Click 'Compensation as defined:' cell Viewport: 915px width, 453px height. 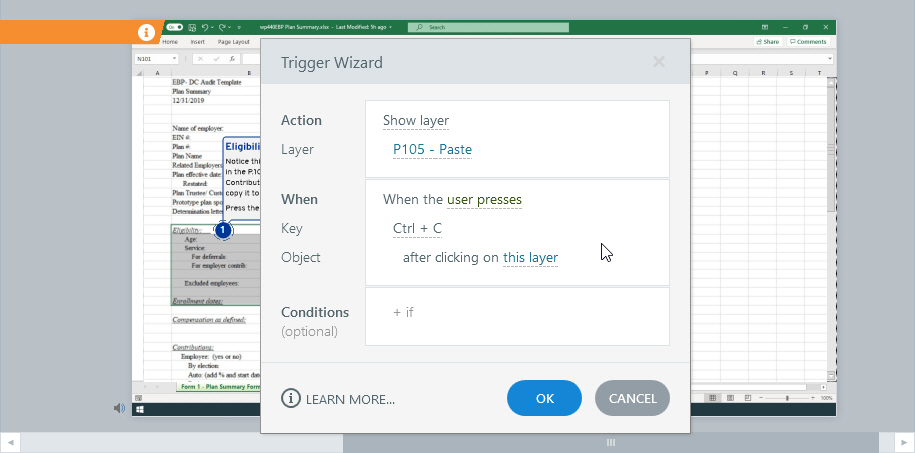[209, 320]
